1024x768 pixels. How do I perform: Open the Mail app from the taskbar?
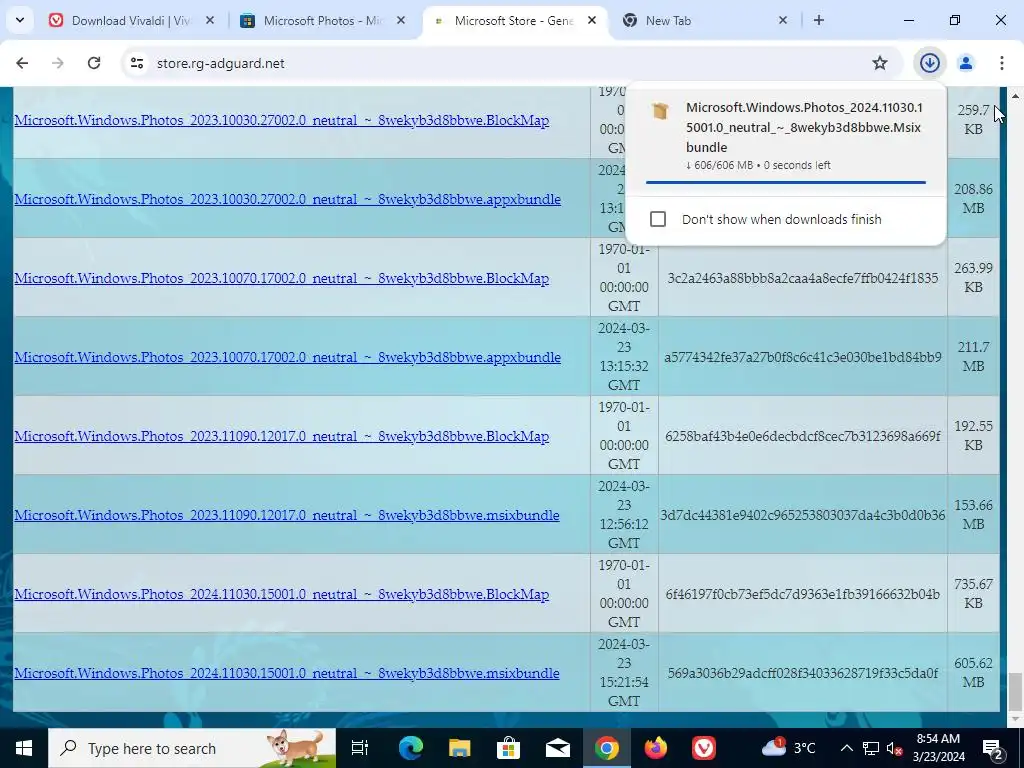click(557, 748)
